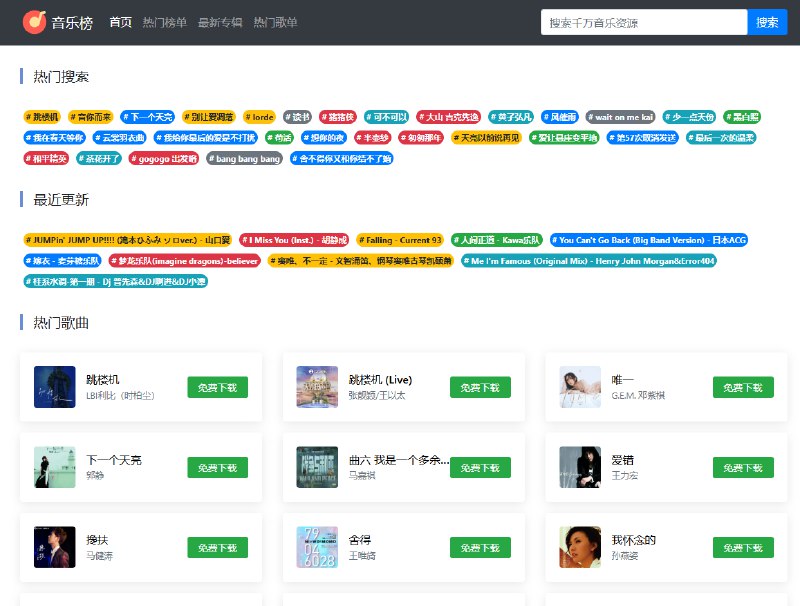Click the 音乐榜 logo icon
Image resolution: width=800 pixels, height=606 pixels.
34,22
